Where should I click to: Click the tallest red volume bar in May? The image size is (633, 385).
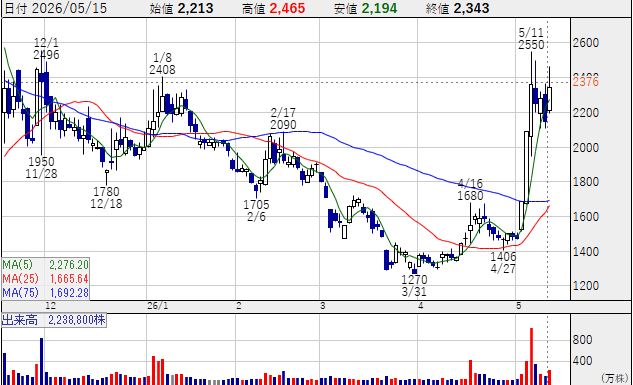(531, 356)
